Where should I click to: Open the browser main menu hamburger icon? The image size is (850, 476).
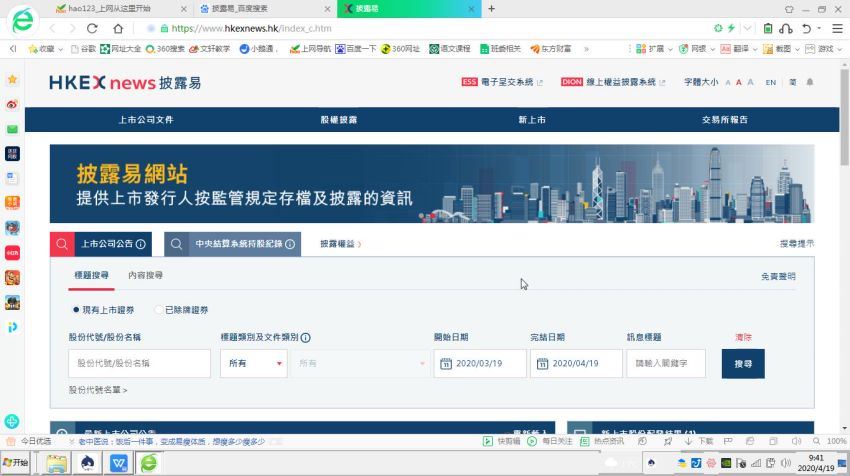click(x=838, y=29)
